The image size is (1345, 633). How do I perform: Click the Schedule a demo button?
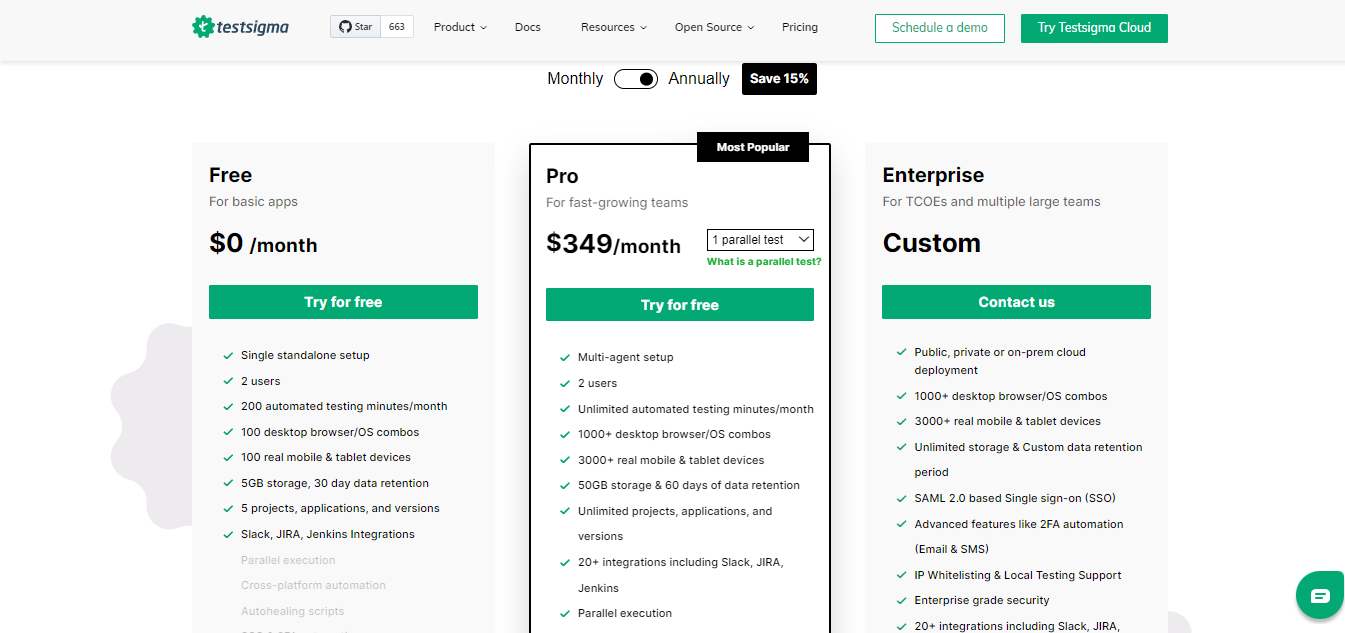point(939,28)
